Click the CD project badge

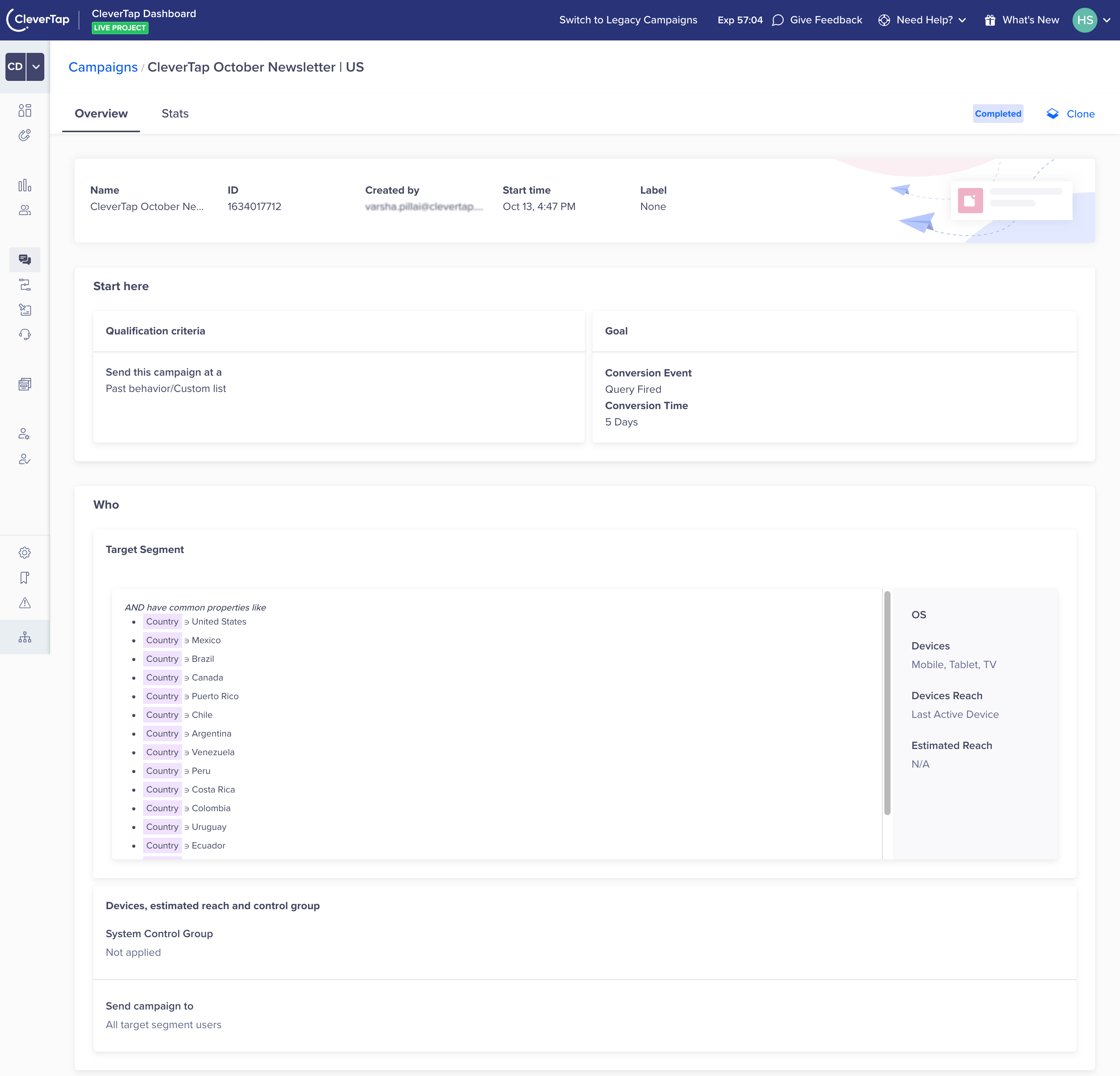click(16, 67)
